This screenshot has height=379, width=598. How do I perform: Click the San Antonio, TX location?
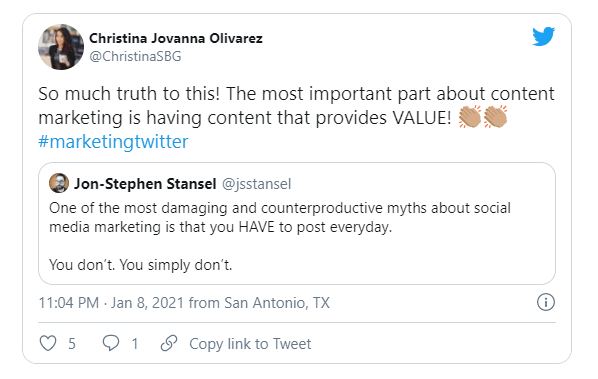[277, 303]
